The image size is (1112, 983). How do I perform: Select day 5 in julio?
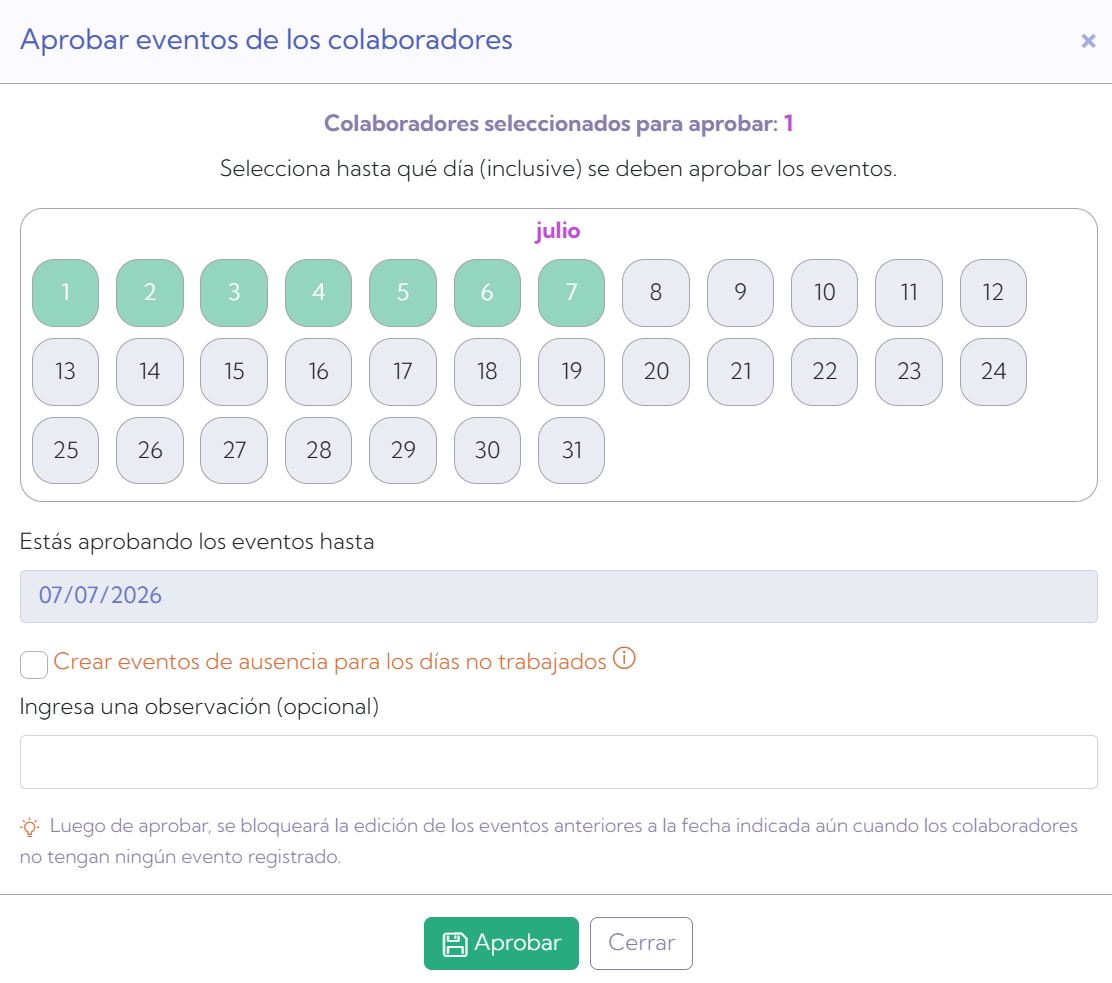click(x=403, y=293)
